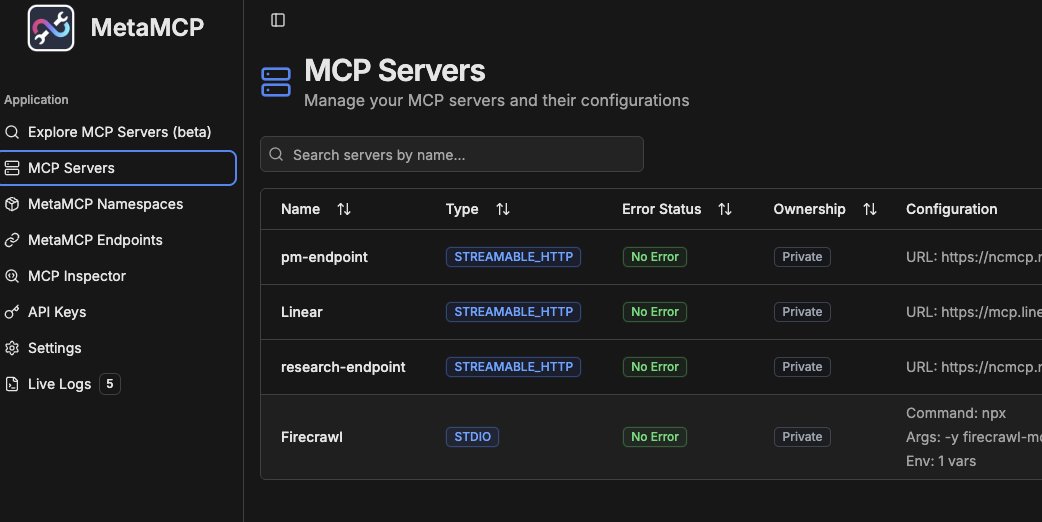Image resolution: width=1042 pixels, height=522 pixels.
Task: Click the research-endpoint URL configuration text
Action: click(x=974, y=367)
